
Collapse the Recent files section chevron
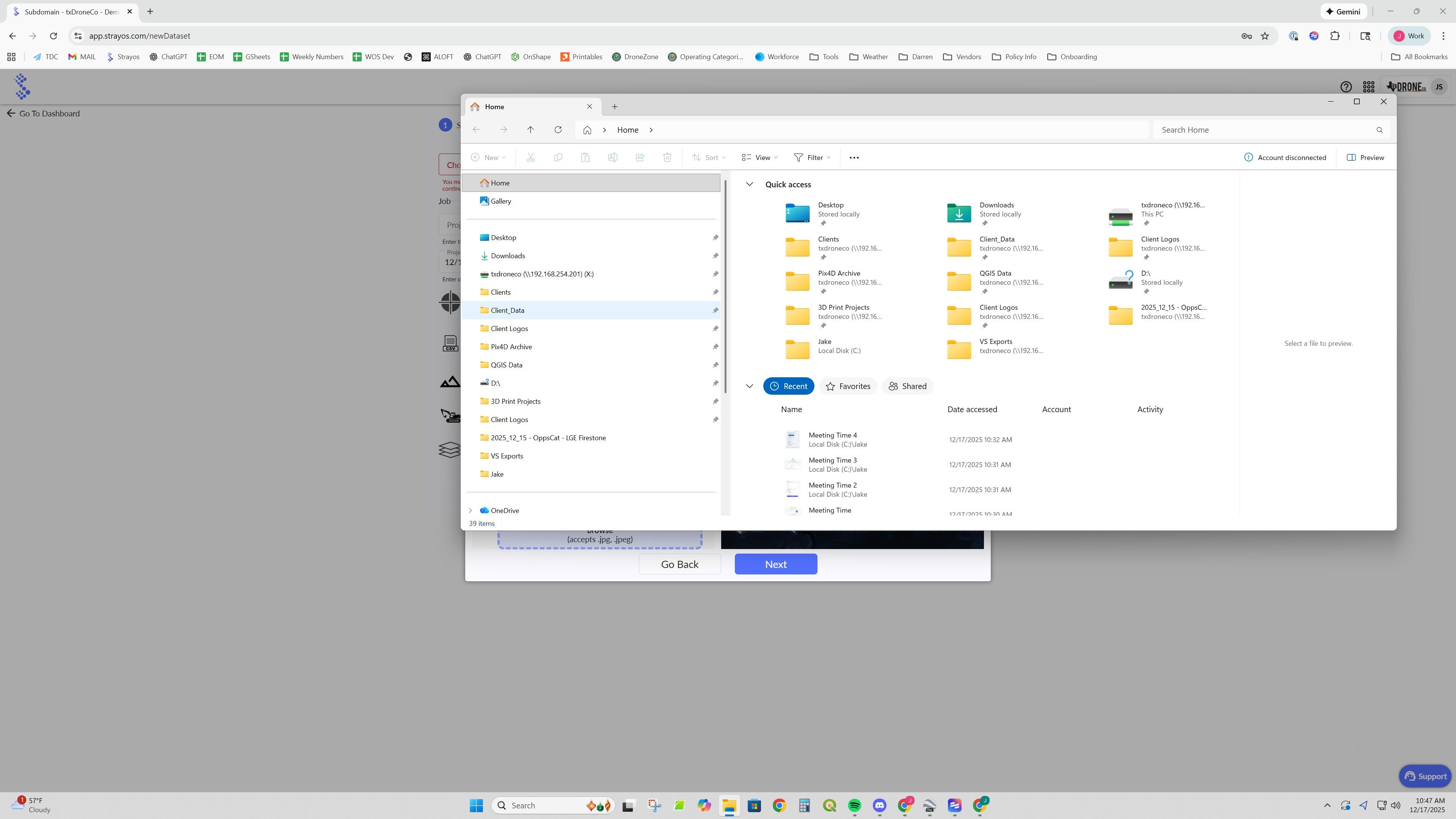tap(750, 386)
